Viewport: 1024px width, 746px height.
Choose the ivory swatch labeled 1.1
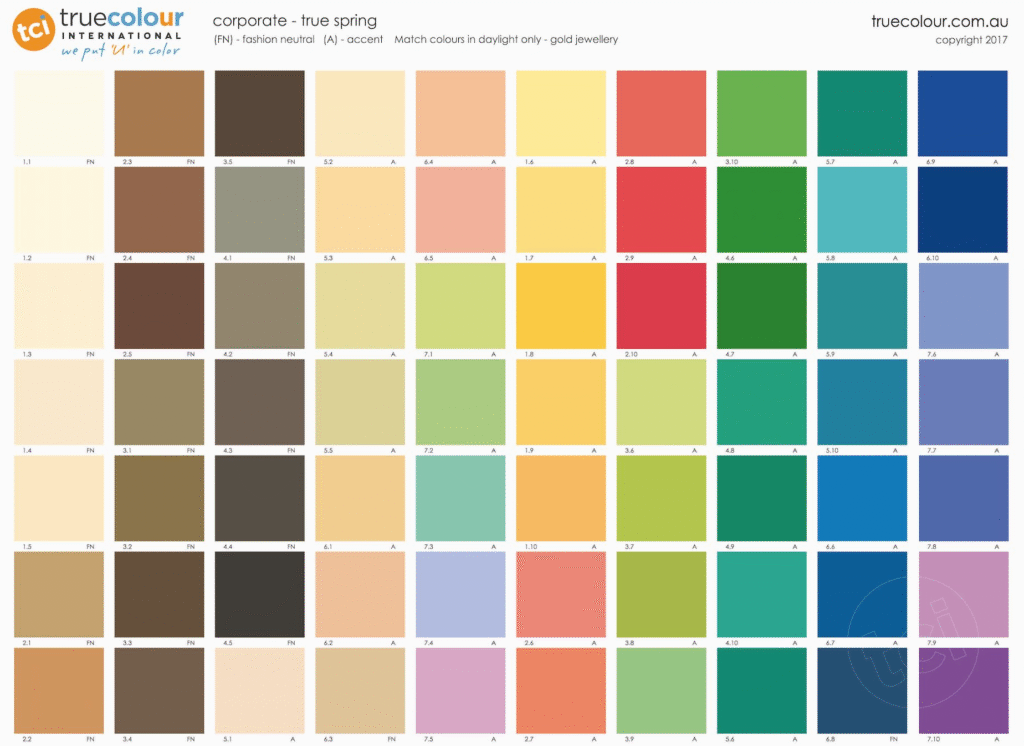(x=60, y=113)
